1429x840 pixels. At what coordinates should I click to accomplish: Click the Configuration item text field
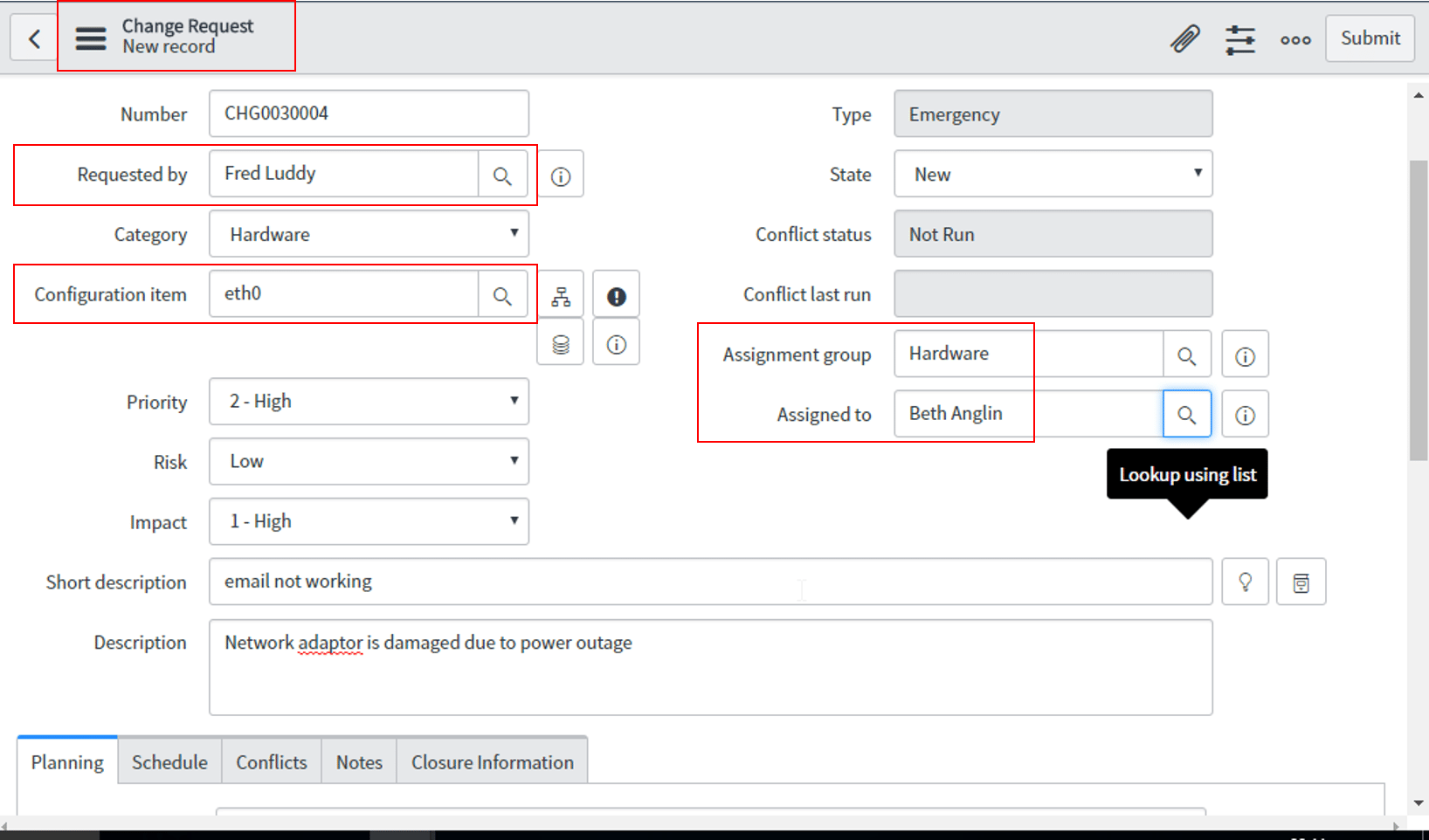pyautogui.click(x=344, y=294)
